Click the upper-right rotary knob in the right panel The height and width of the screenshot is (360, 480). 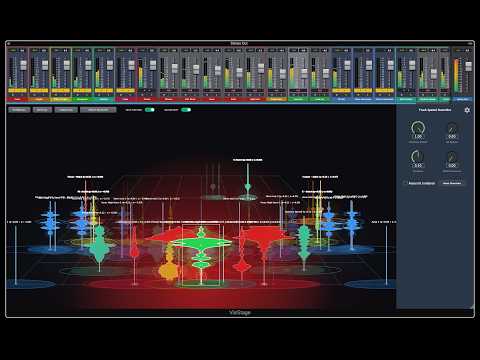[452, 129]
